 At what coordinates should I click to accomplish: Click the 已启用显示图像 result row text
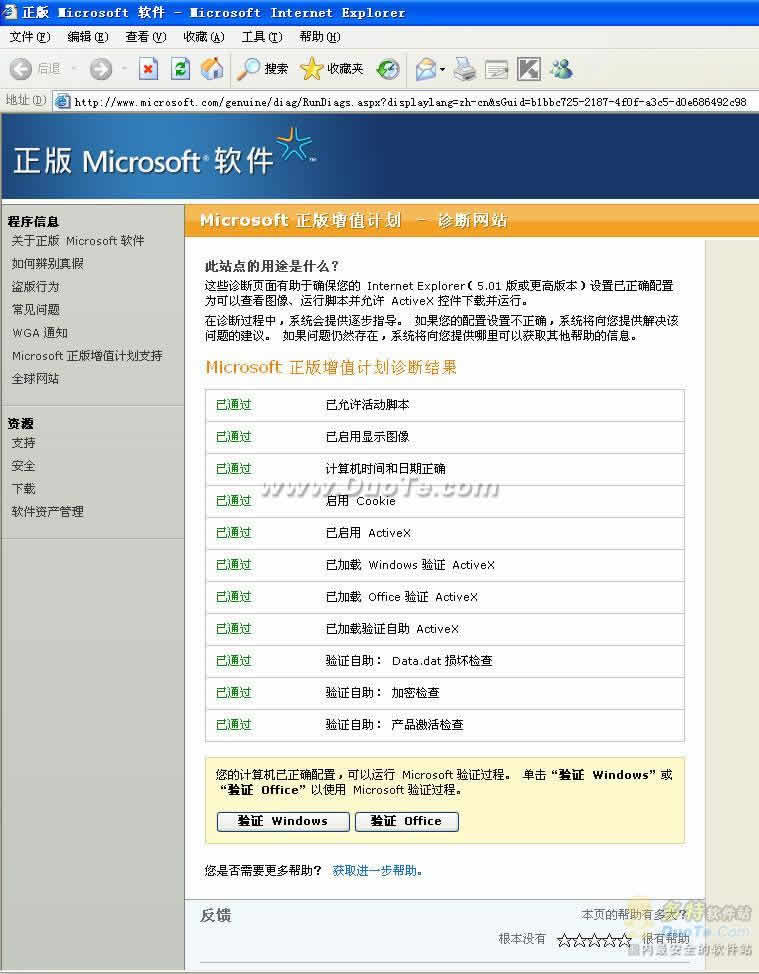pos(368,437)
